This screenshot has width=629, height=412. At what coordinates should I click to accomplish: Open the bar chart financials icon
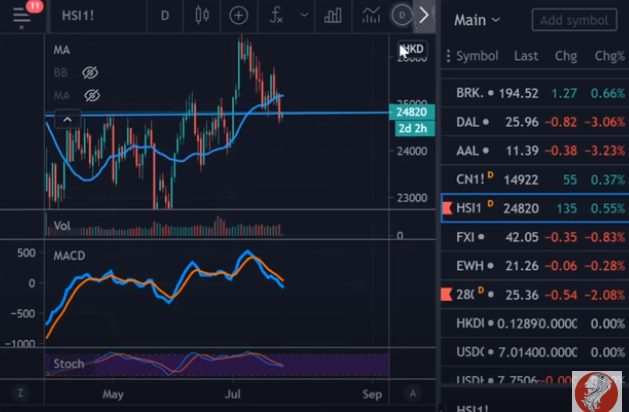point(333,16)
